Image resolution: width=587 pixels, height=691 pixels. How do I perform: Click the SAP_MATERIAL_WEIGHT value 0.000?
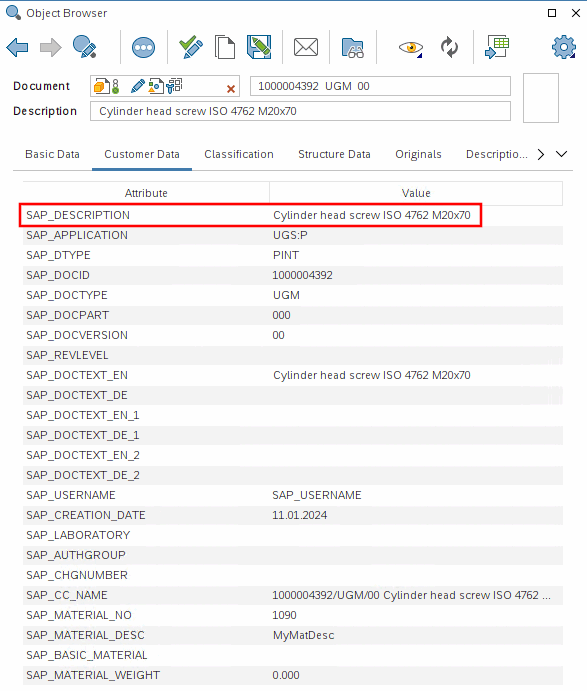click(286, 675)
